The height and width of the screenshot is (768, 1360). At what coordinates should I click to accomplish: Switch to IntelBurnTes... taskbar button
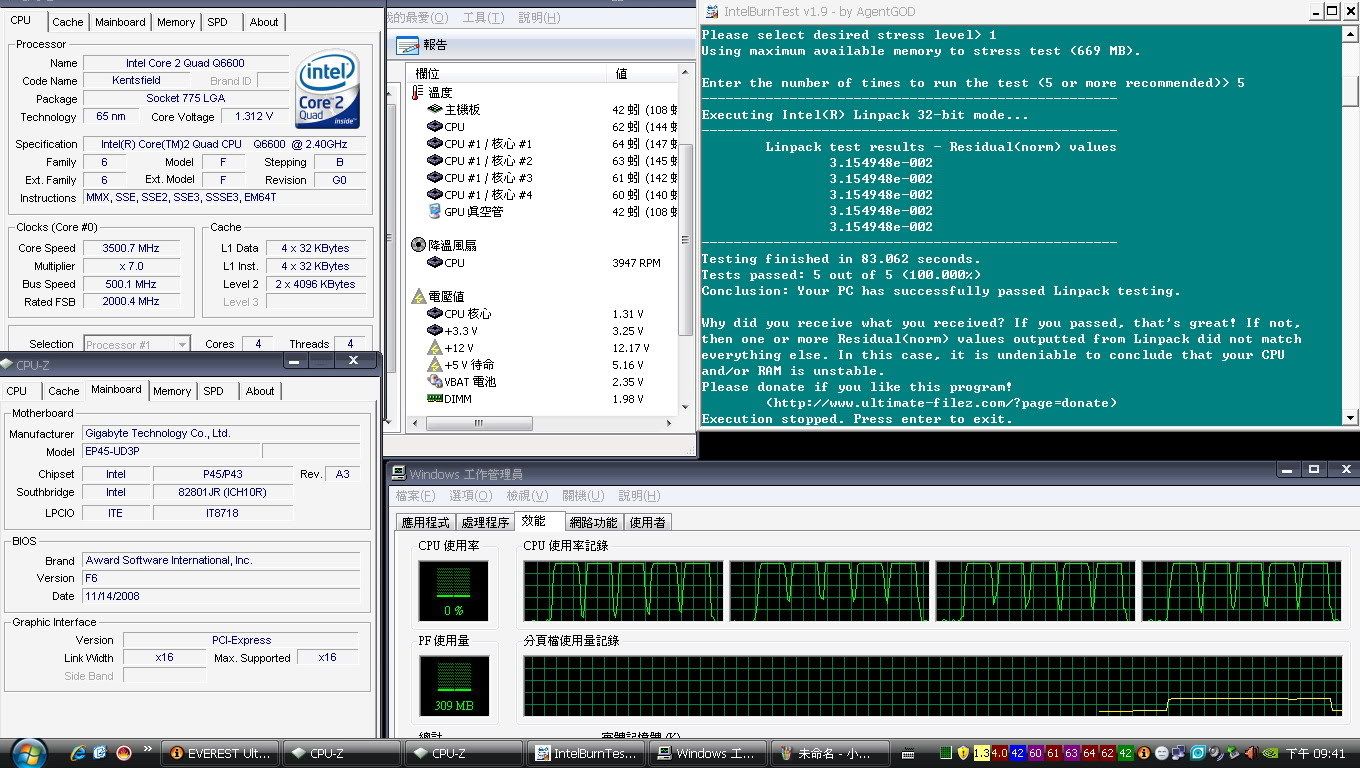(x=586, y=754)
